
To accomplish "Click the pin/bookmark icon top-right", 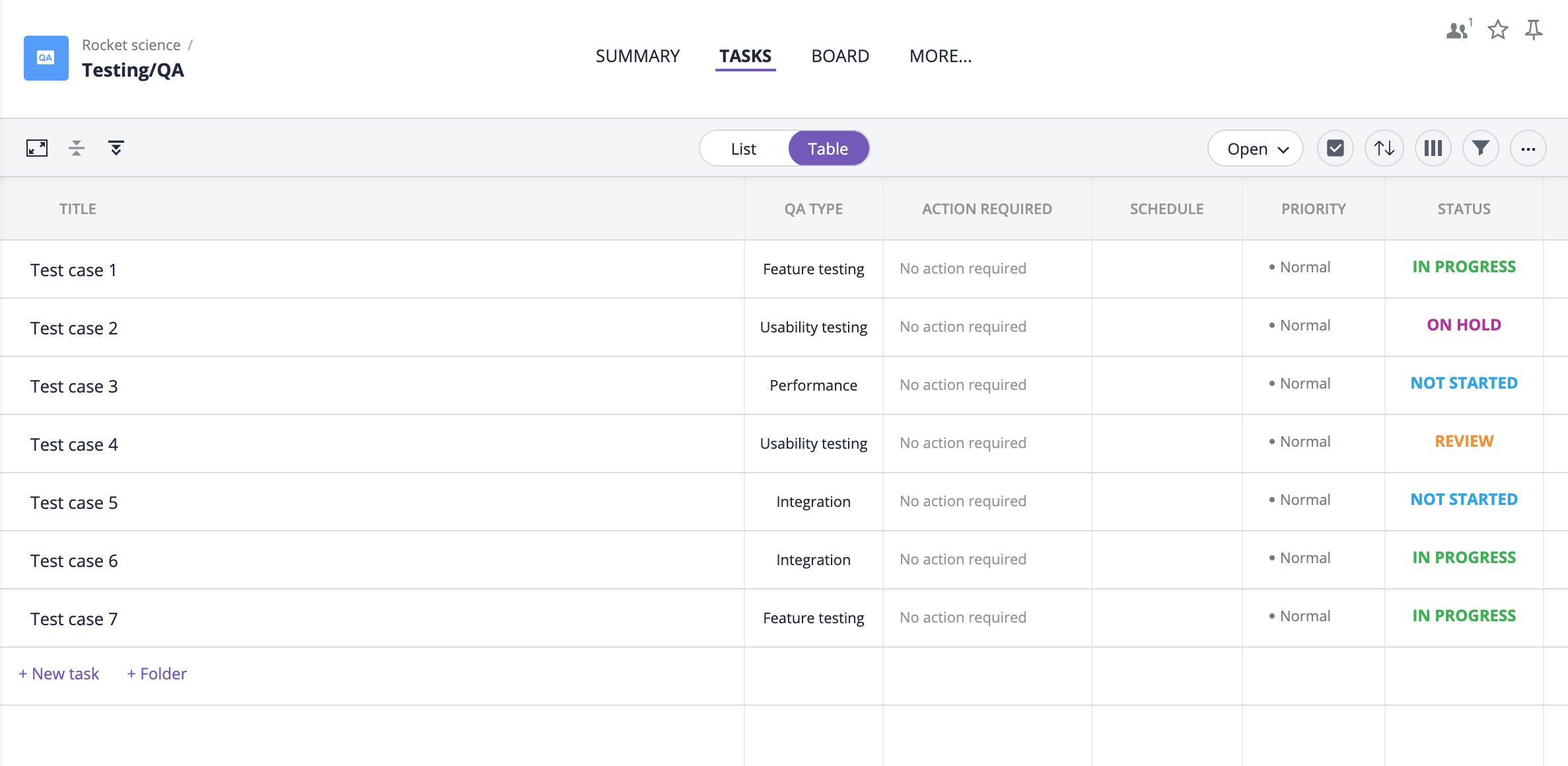I will coord(1533,30).
